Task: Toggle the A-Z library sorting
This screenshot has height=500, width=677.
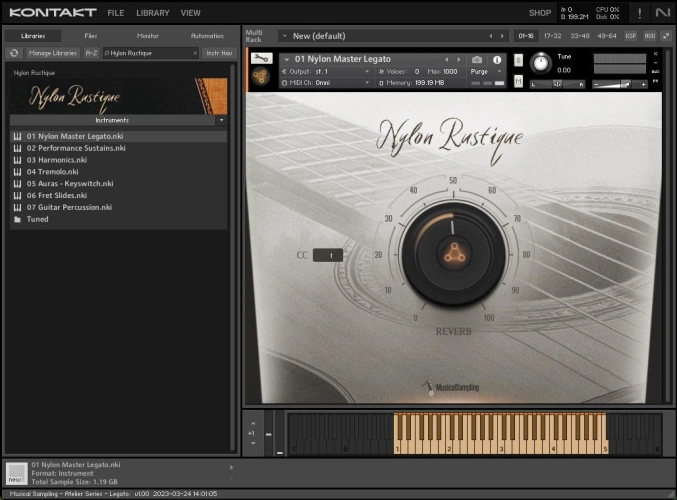Action: click(91, 52)
